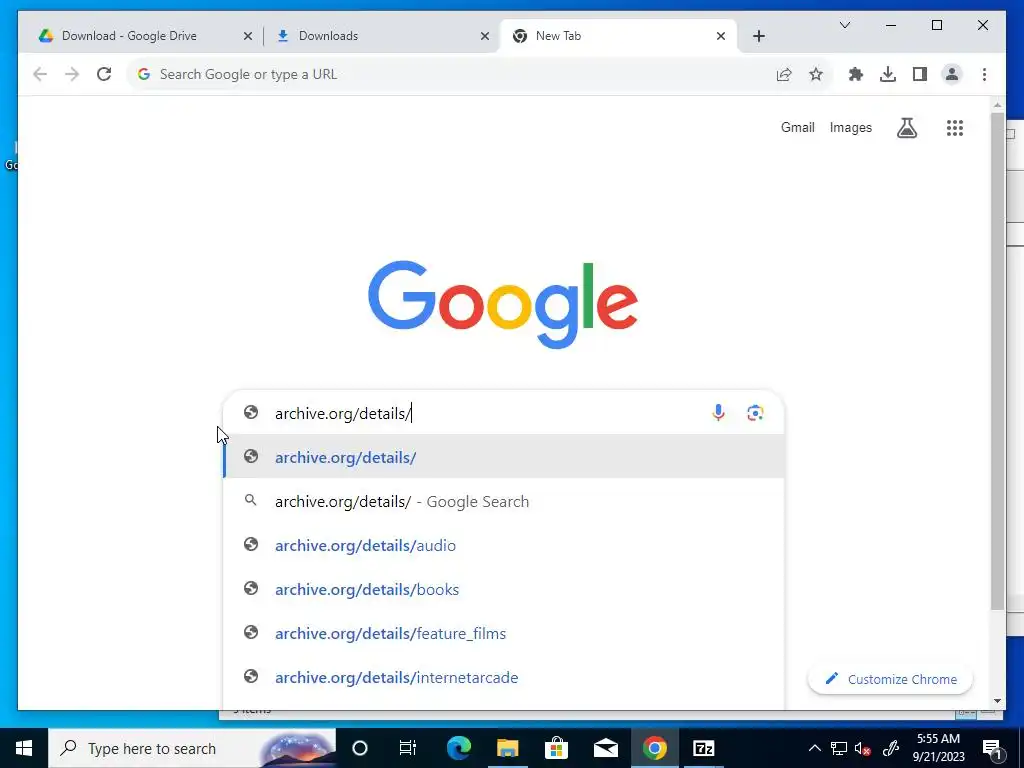Open a new tab with plus button
The height and width of the screenshot is (768, 1024).
click(x=758, y=36)
